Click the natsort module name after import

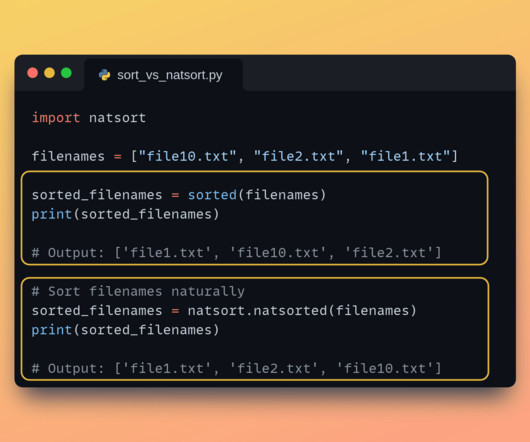[x=117, y=118]
